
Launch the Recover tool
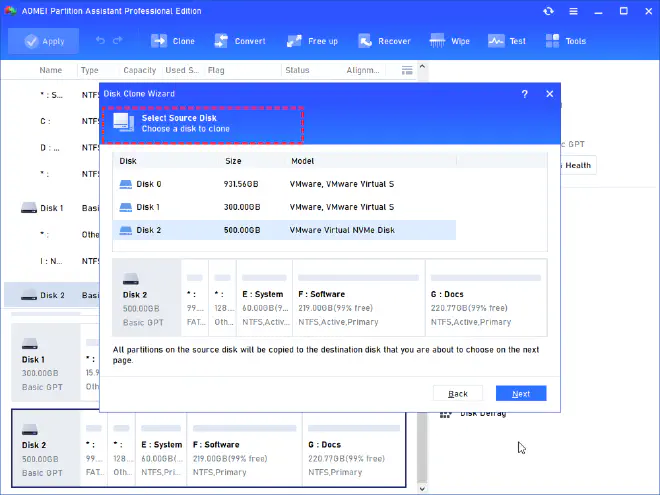coord(383,41)
